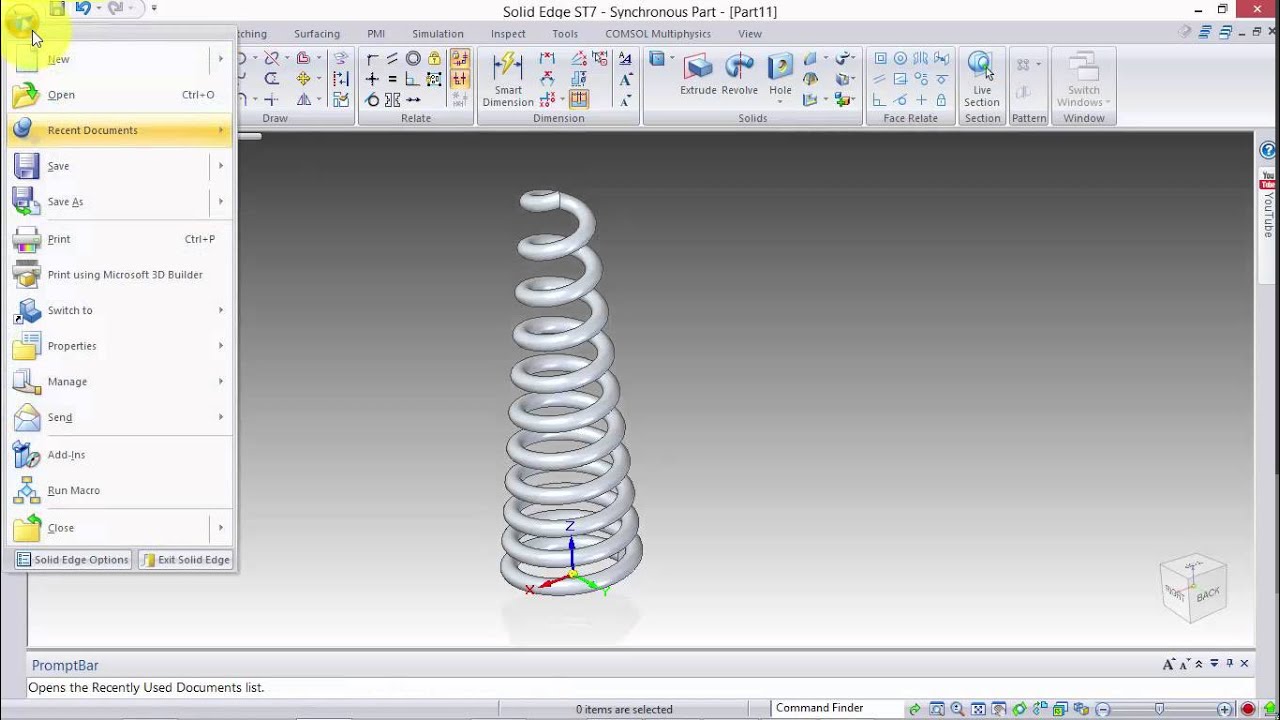Click the Solid Edge Options button
The image size is (1280, 720).
72,560
